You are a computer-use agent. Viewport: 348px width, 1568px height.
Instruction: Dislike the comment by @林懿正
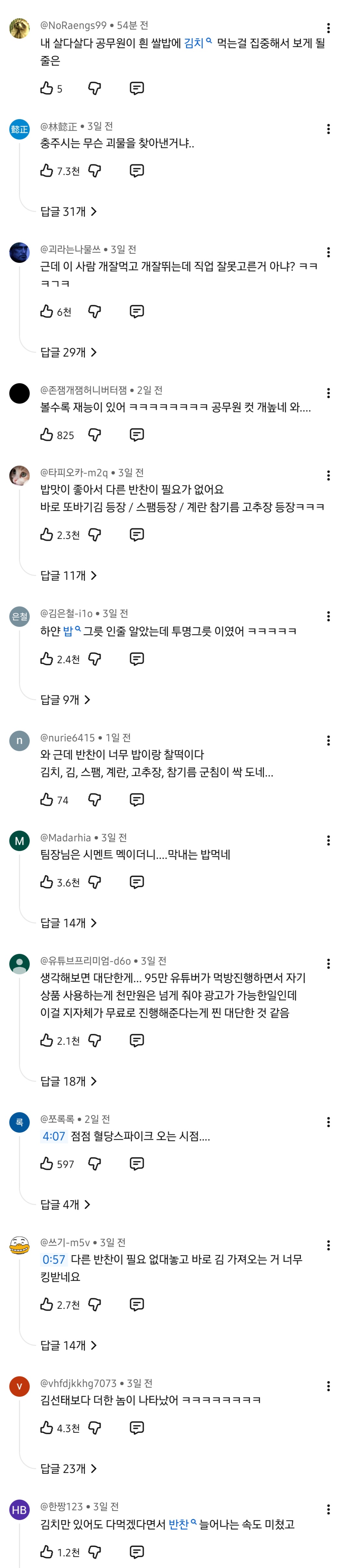(x=94, y=171)
